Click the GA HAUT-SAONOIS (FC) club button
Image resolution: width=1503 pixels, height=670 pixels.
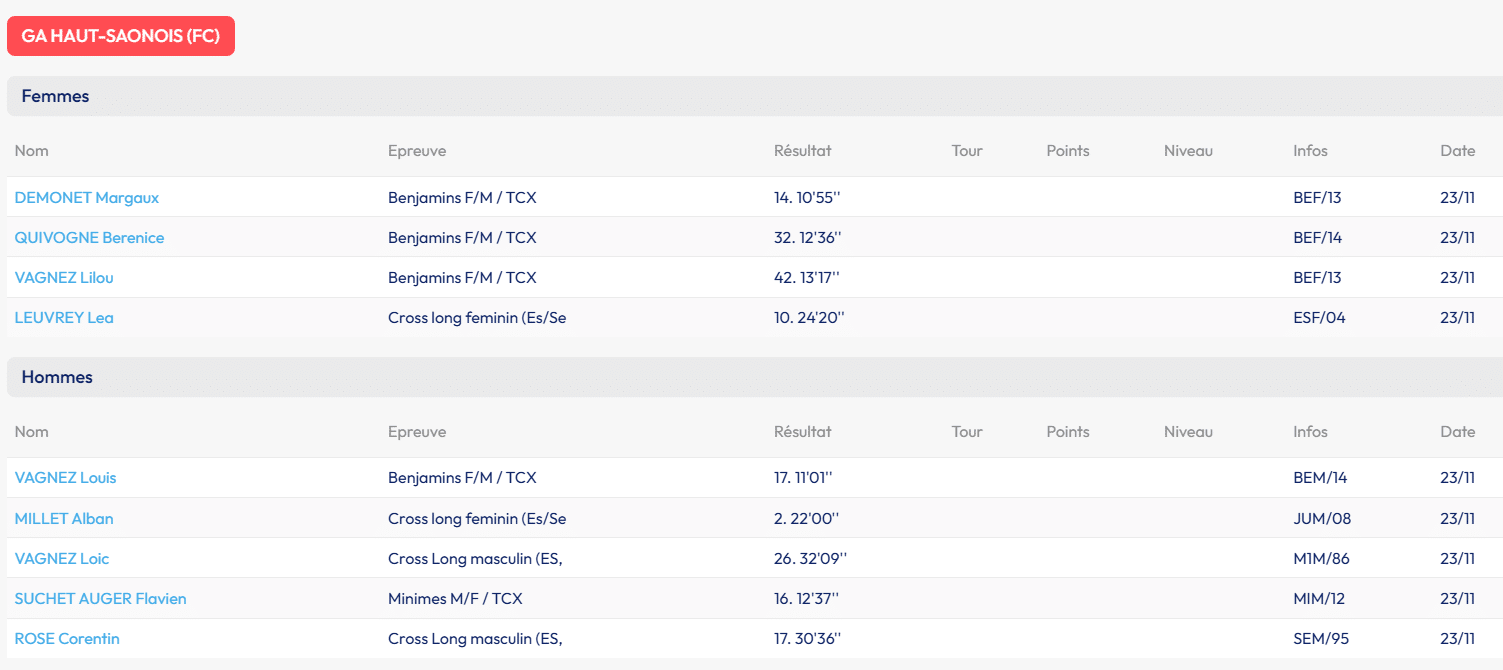(x=120, y=36)
